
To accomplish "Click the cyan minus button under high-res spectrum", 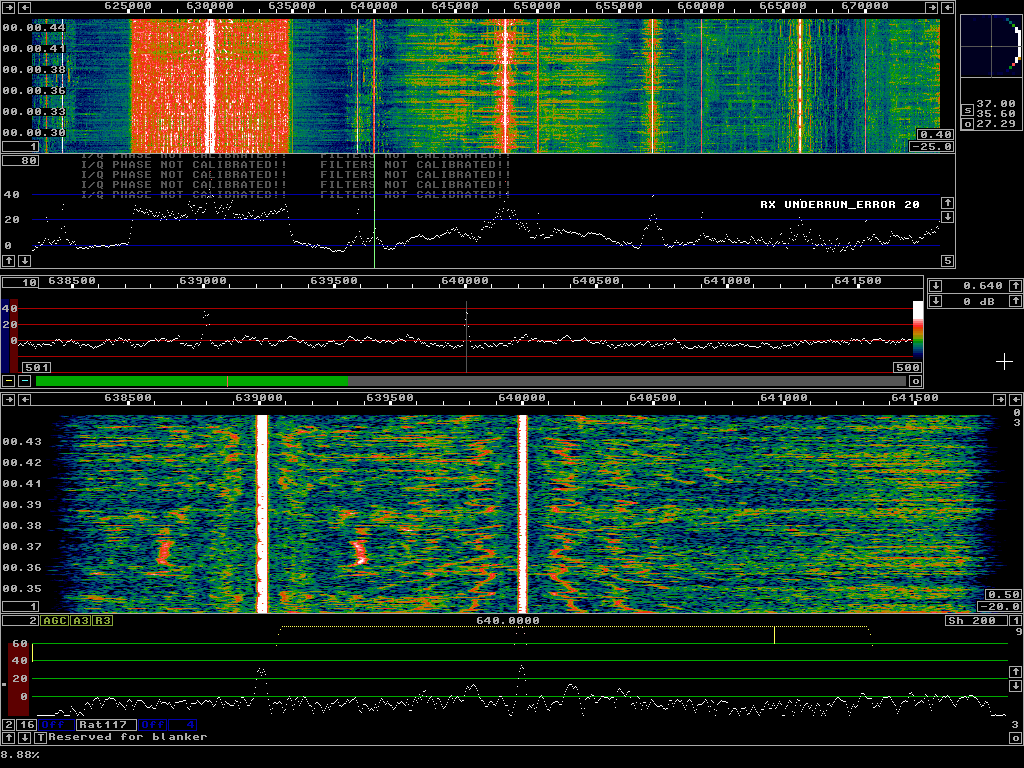I will coord(25,381).
